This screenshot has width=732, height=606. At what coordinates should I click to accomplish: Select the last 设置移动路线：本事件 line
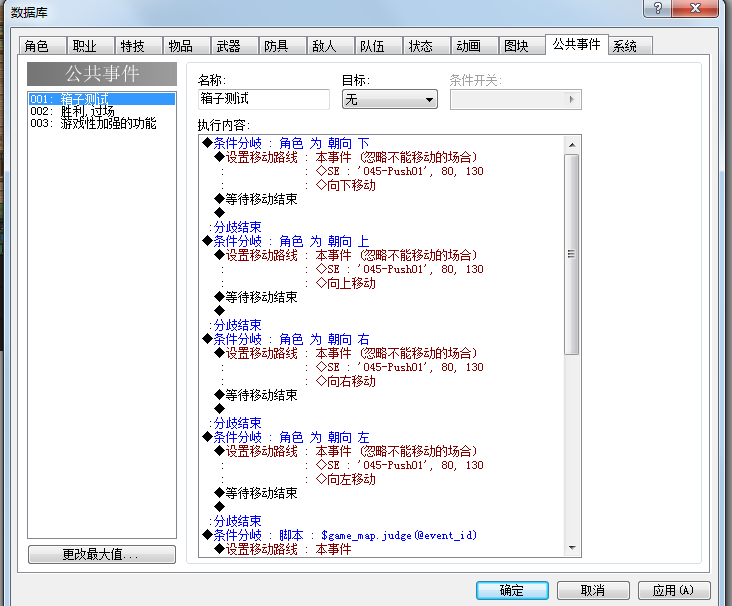[x=283, y=549]
